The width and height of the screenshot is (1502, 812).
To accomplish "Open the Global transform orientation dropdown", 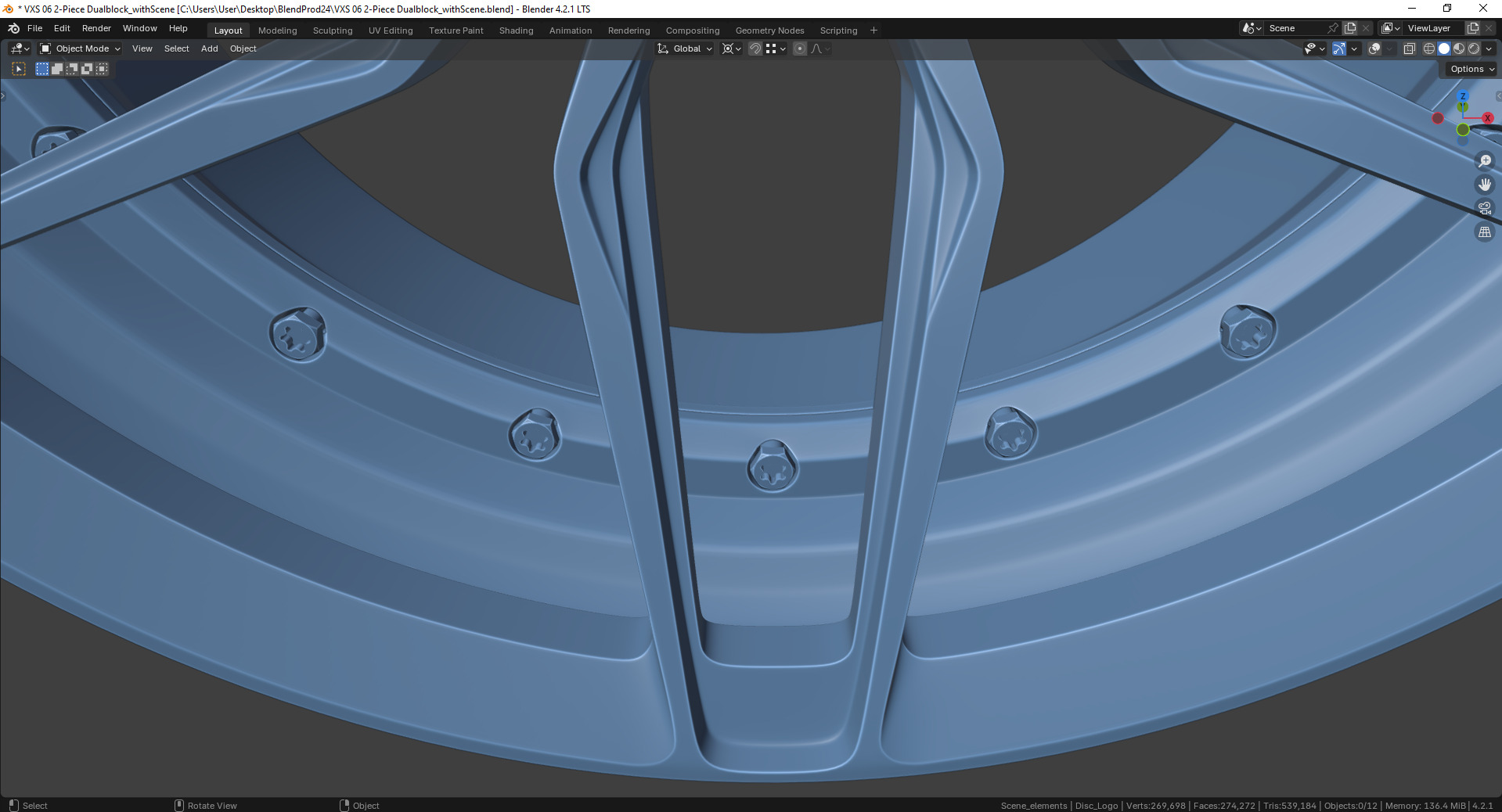I will [x=685, y=49].
